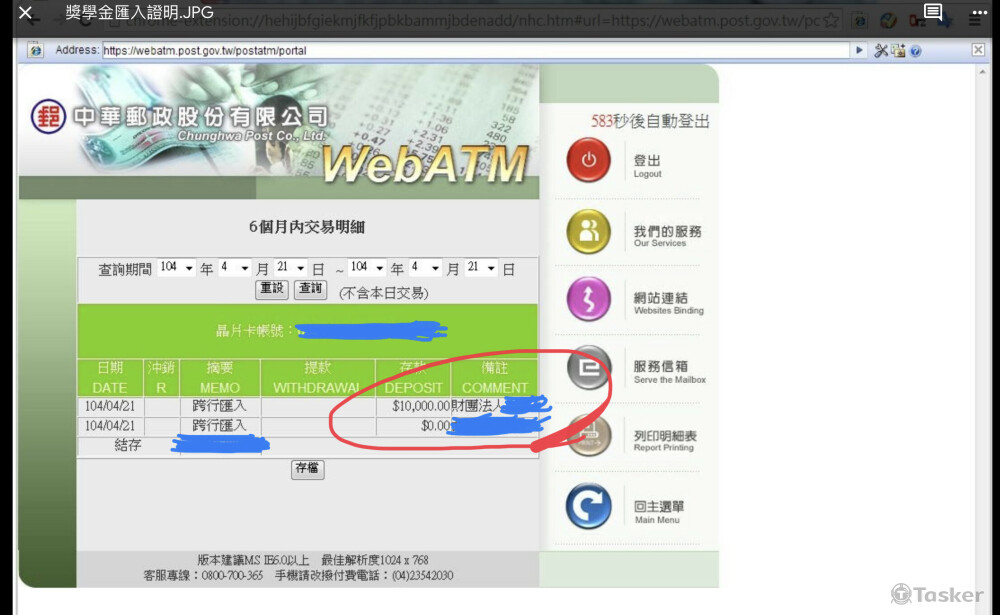Click the blue Main Menu return icon
This screenshot has height=615, width=1000.
coord(588,507)
